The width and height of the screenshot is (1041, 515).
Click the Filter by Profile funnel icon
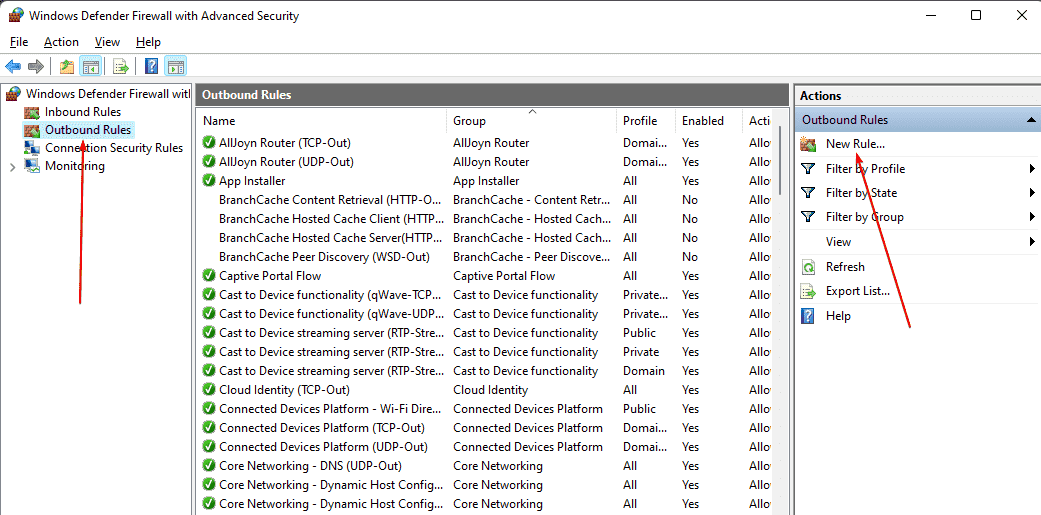click(808, 169)
